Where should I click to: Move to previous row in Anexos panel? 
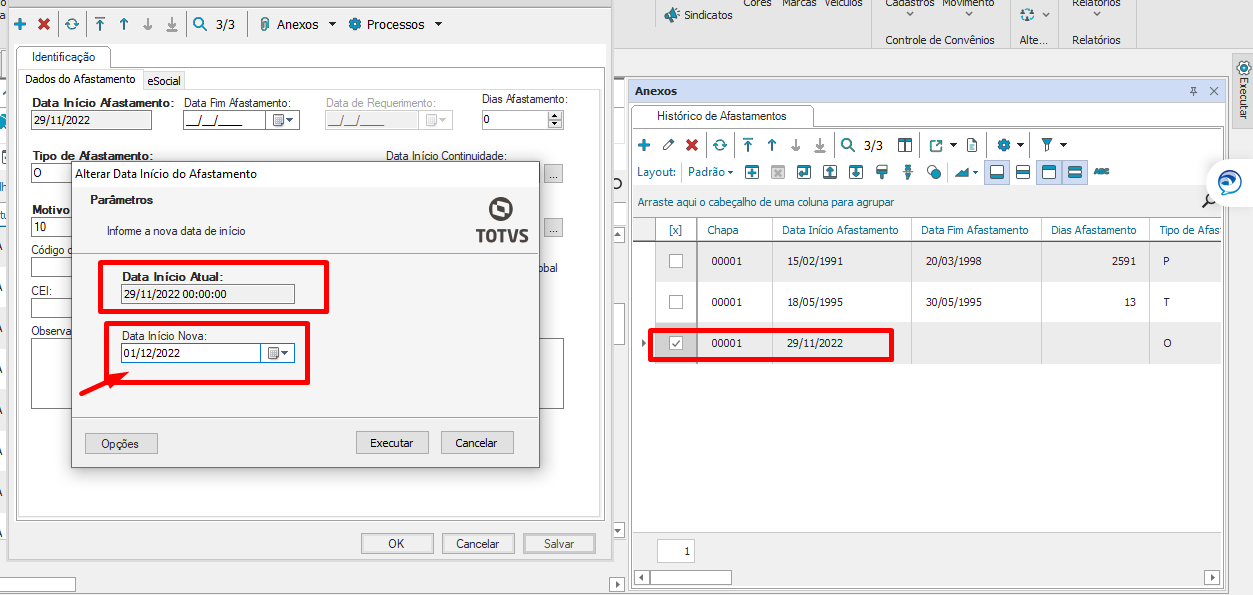(x=771, y=145)
